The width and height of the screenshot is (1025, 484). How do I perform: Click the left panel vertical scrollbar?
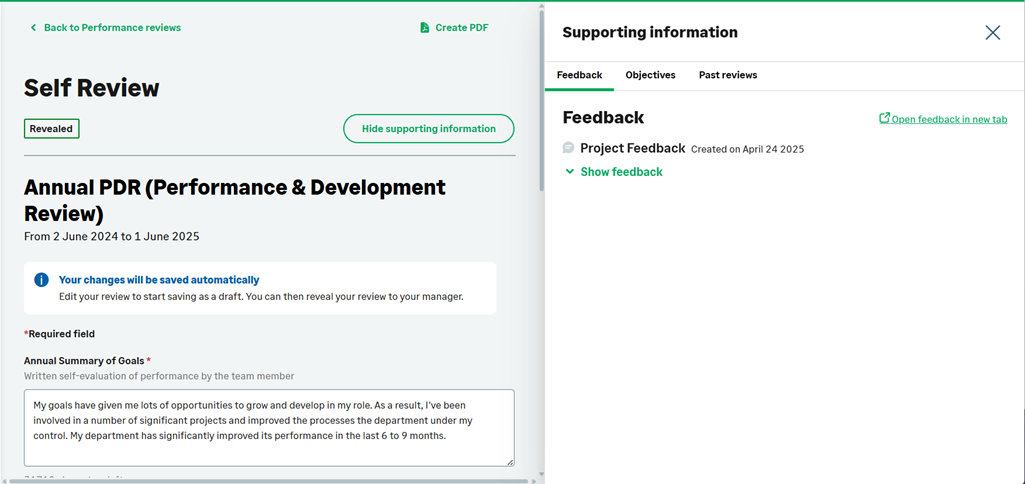point(541,100)
